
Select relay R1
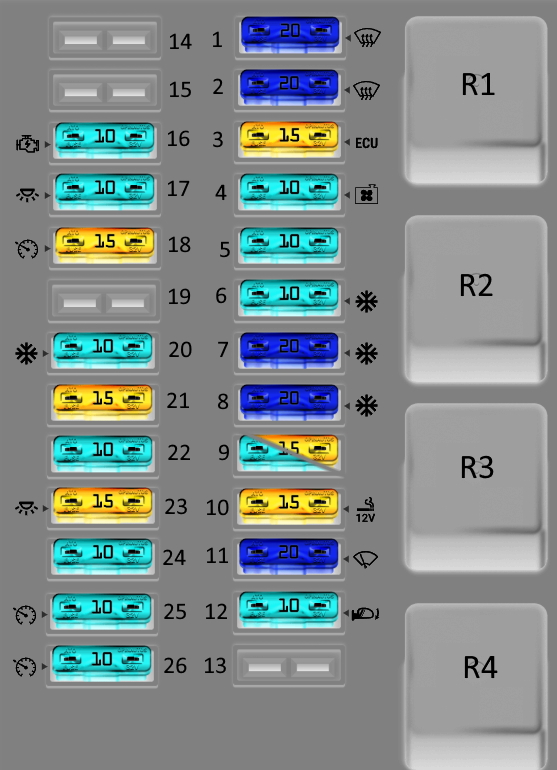coord(476,101)
